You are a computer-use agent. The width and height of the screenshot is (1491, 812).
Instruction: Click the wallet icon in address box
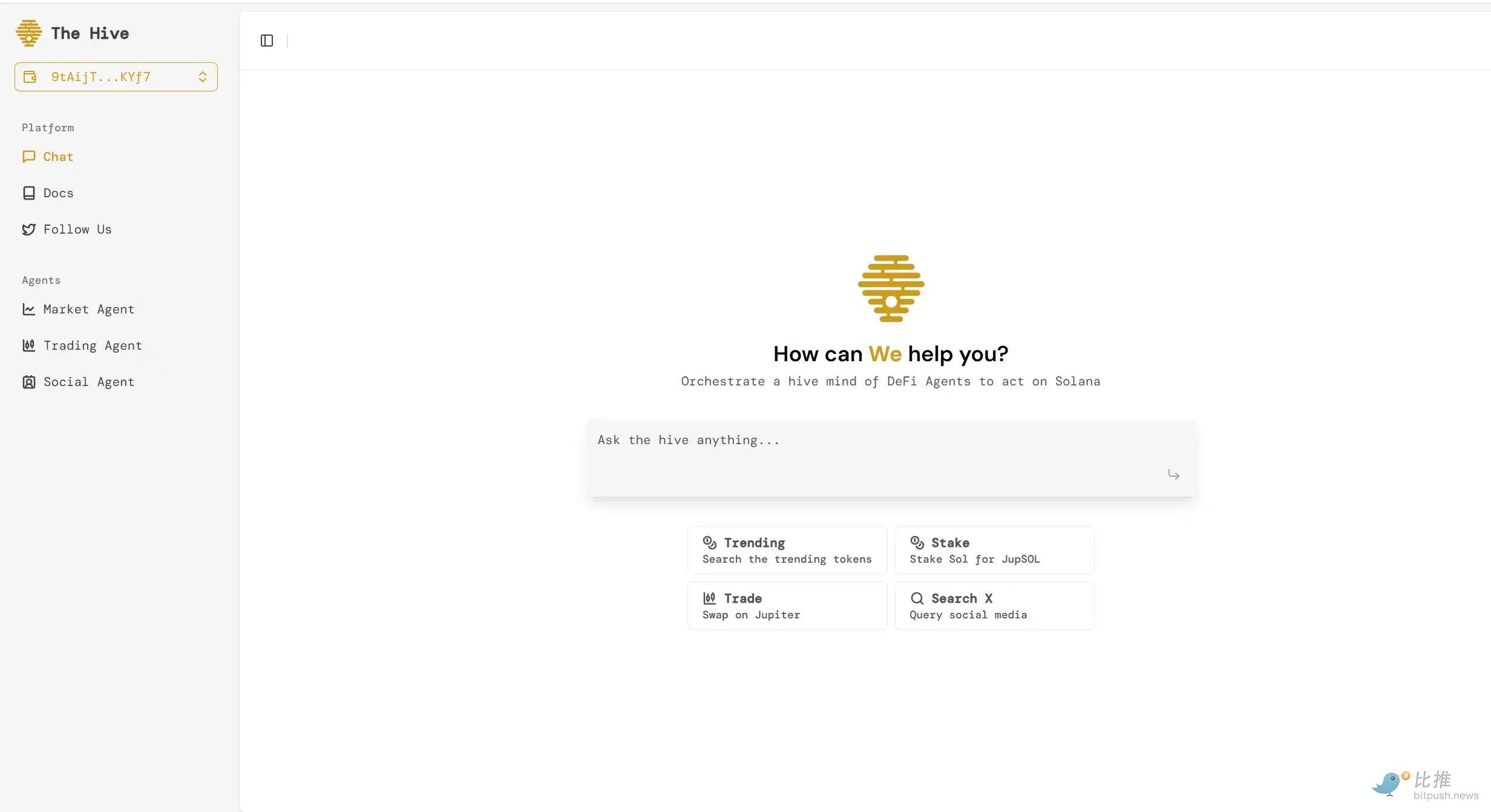[30, 77]
